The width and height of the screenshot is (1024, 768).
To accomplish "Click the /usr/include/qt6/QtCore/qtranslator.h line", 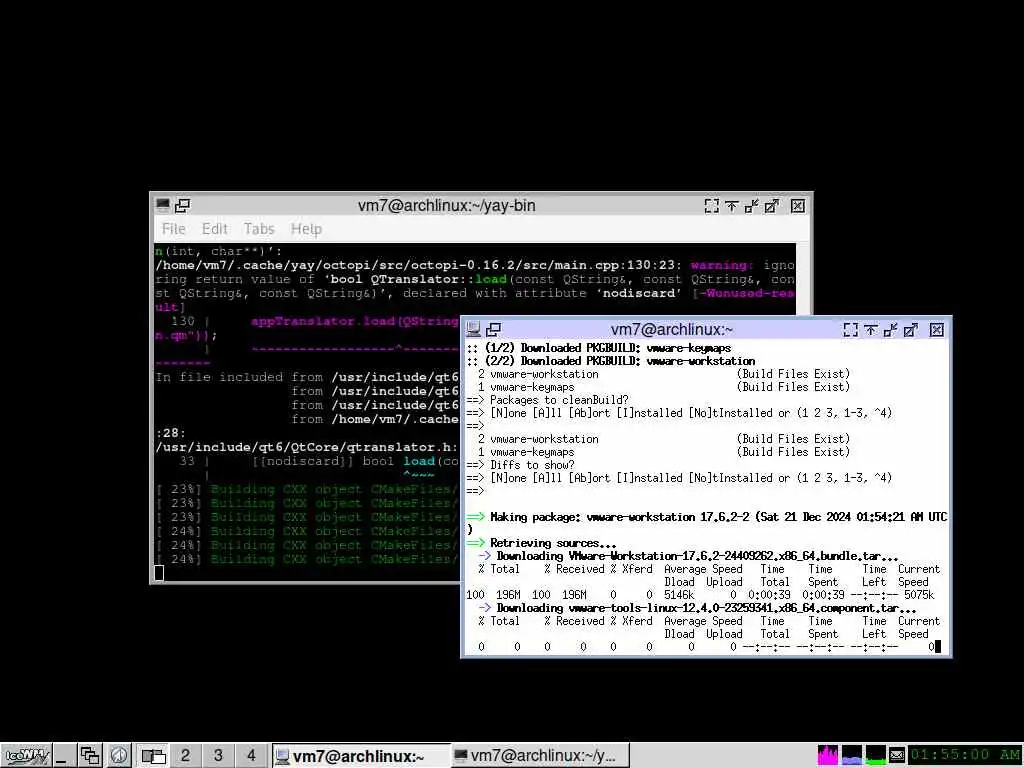I will [308, 447].
